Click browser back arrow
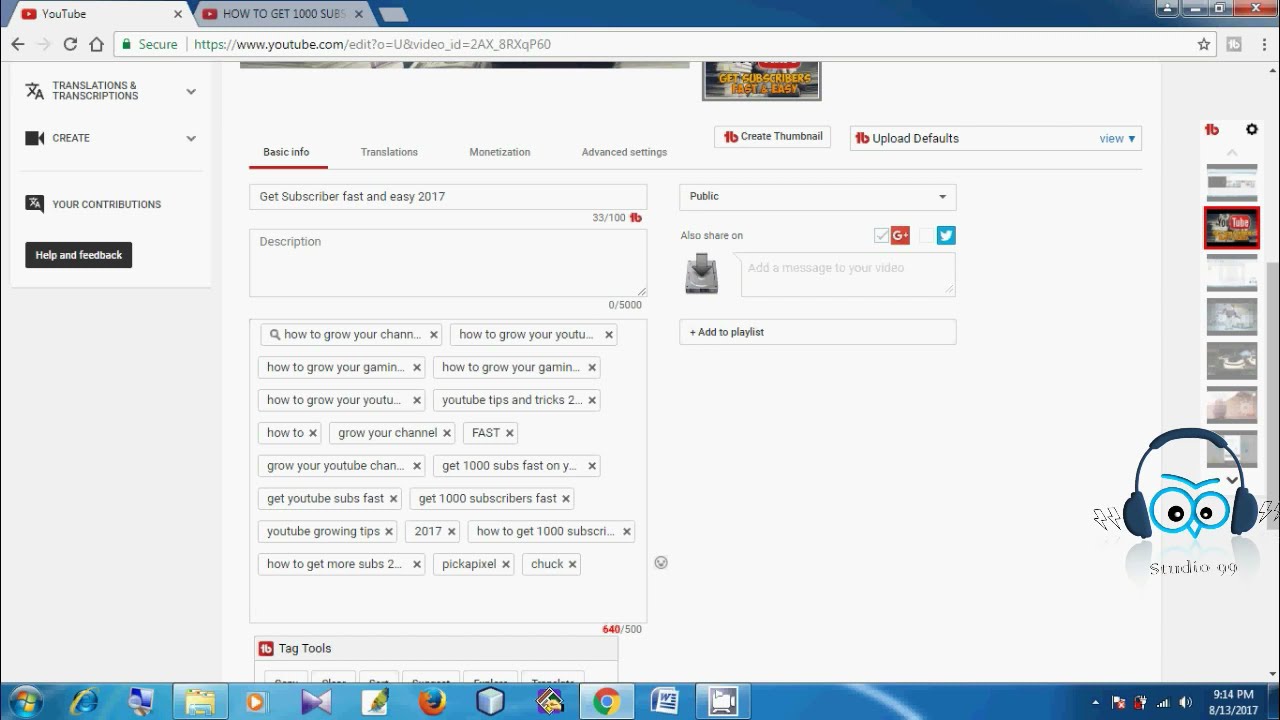Screen dimensions: 1280x720 pos(18,44)
